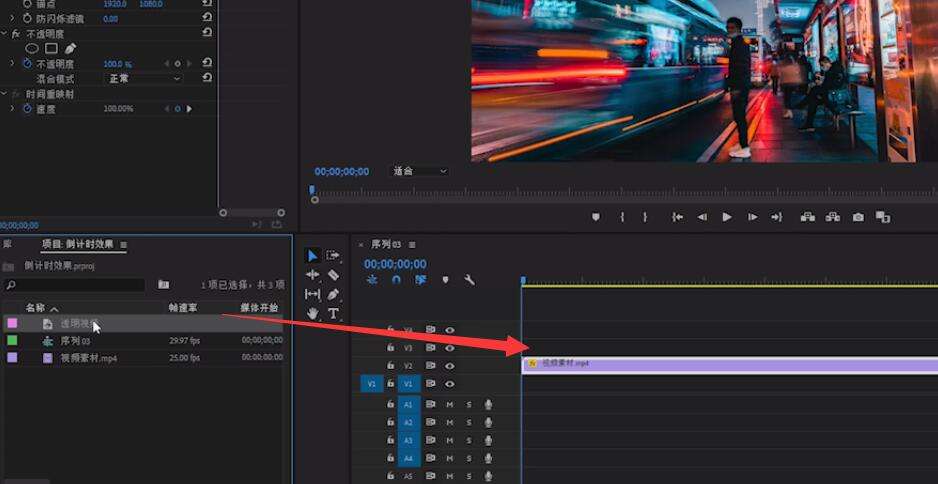Toggle sync lock on track A4
The height and width of the screenshot is (484, 938).
click(x=430, y=459)
